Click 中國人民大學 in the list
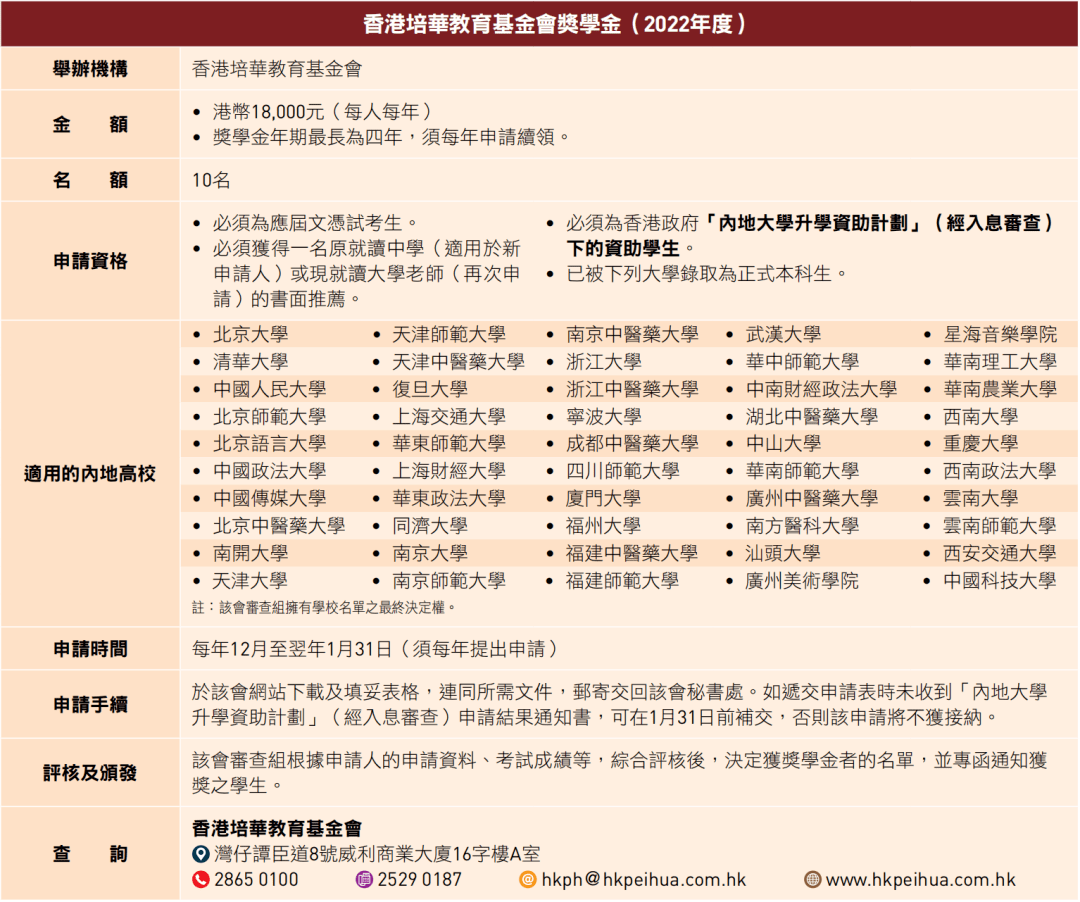Viewport: 1080px width, 902px height. 269,389
